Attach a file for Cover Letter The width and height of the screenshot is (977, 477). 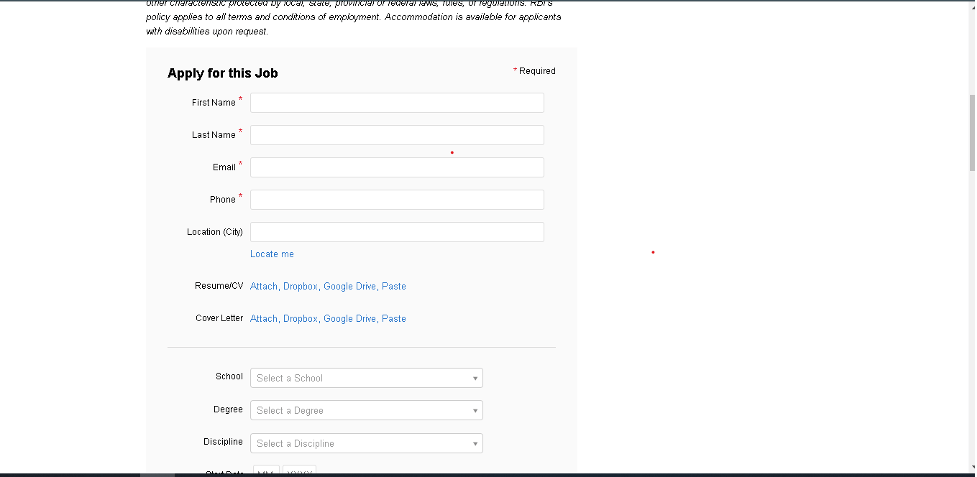pyautogui.click(x=264, y=319)
